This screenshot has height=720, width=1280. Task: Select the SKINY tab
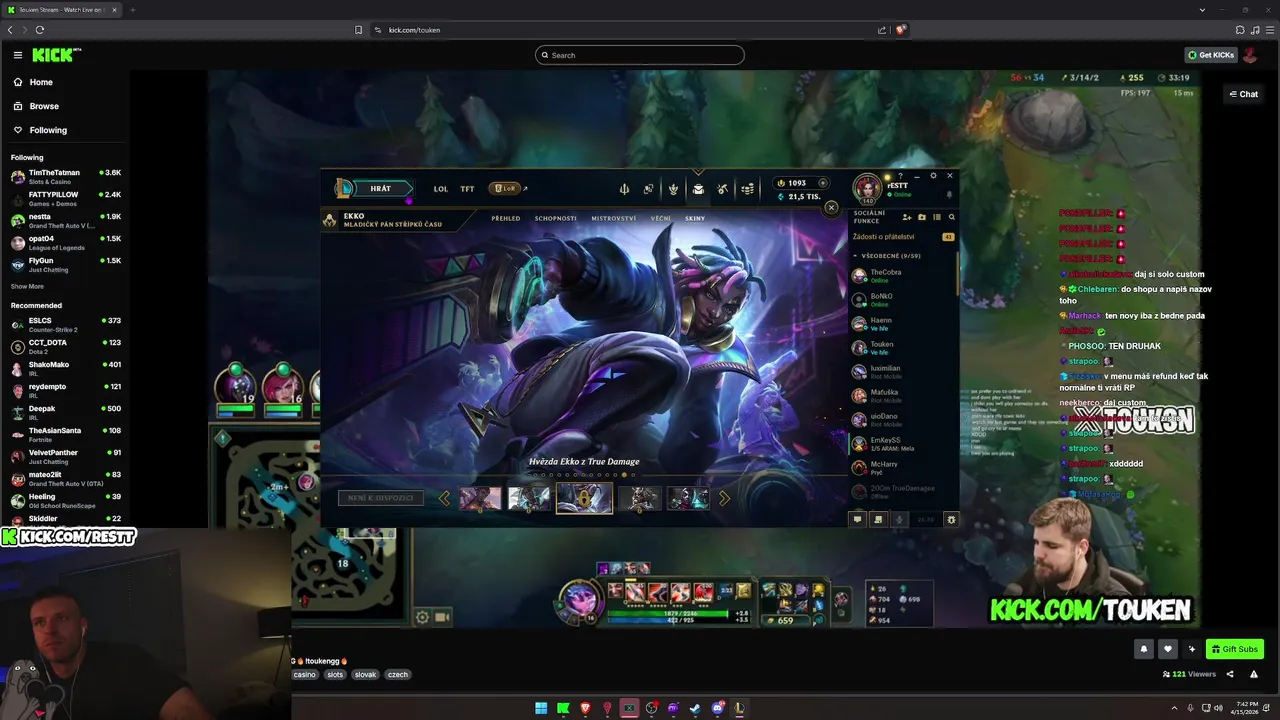pyautogui.click(x=695, y=218)
